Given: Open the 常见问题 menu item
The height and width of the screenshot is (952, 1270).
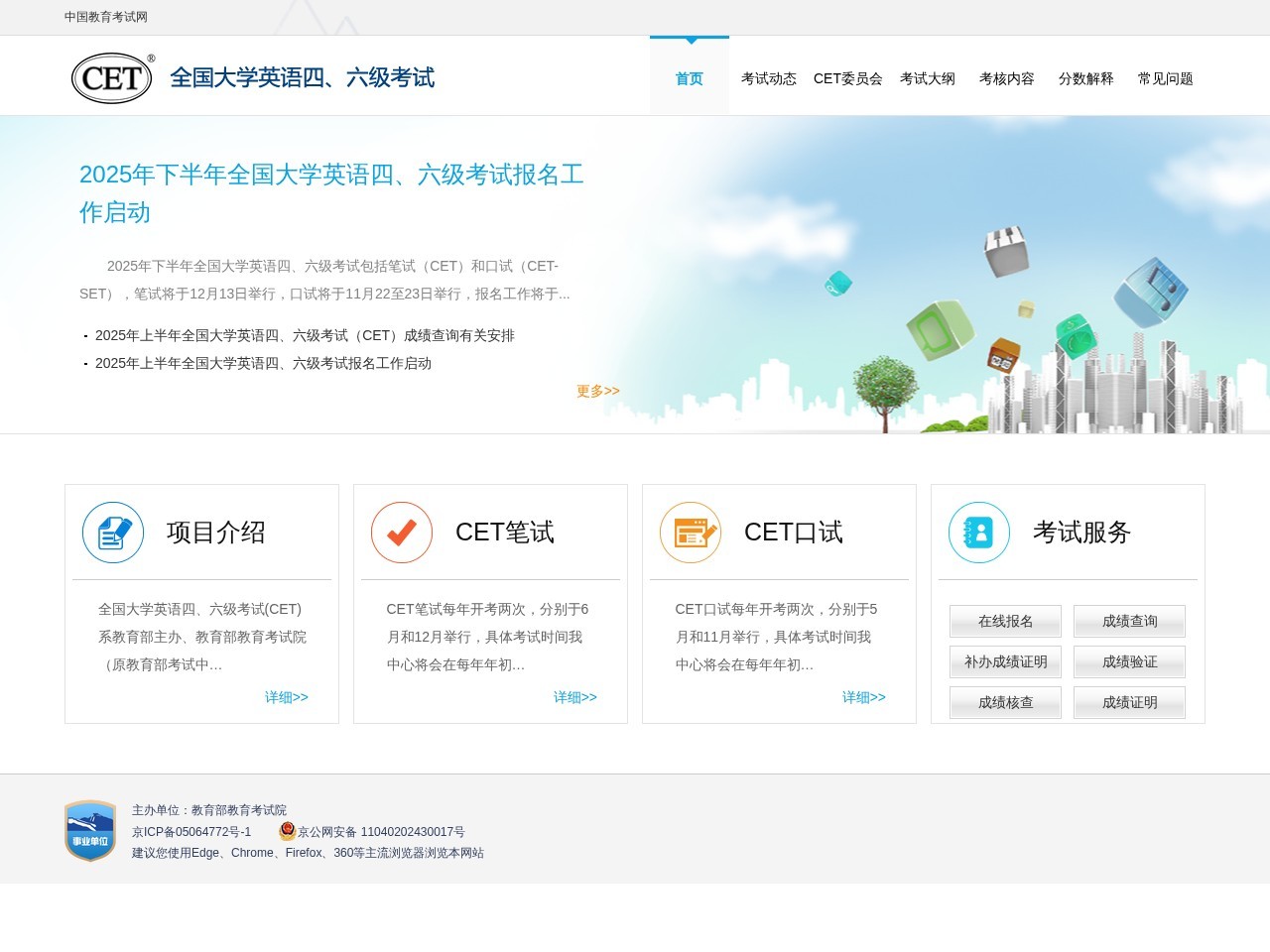Looking at the screenshot, I should click(x=1167, y=78).
